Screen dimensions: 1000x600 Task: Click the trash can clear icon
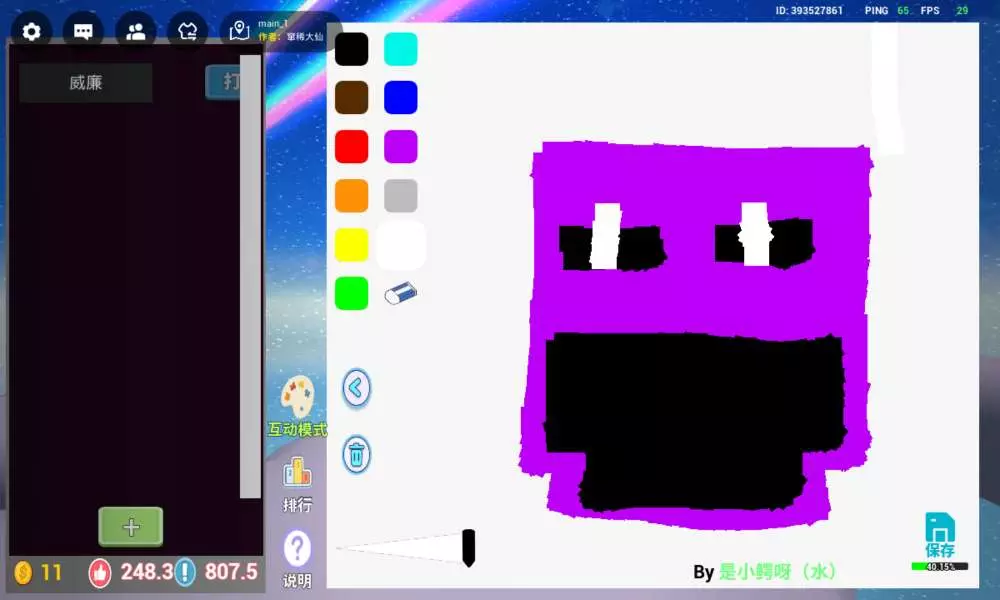click(x=356, y=455)
